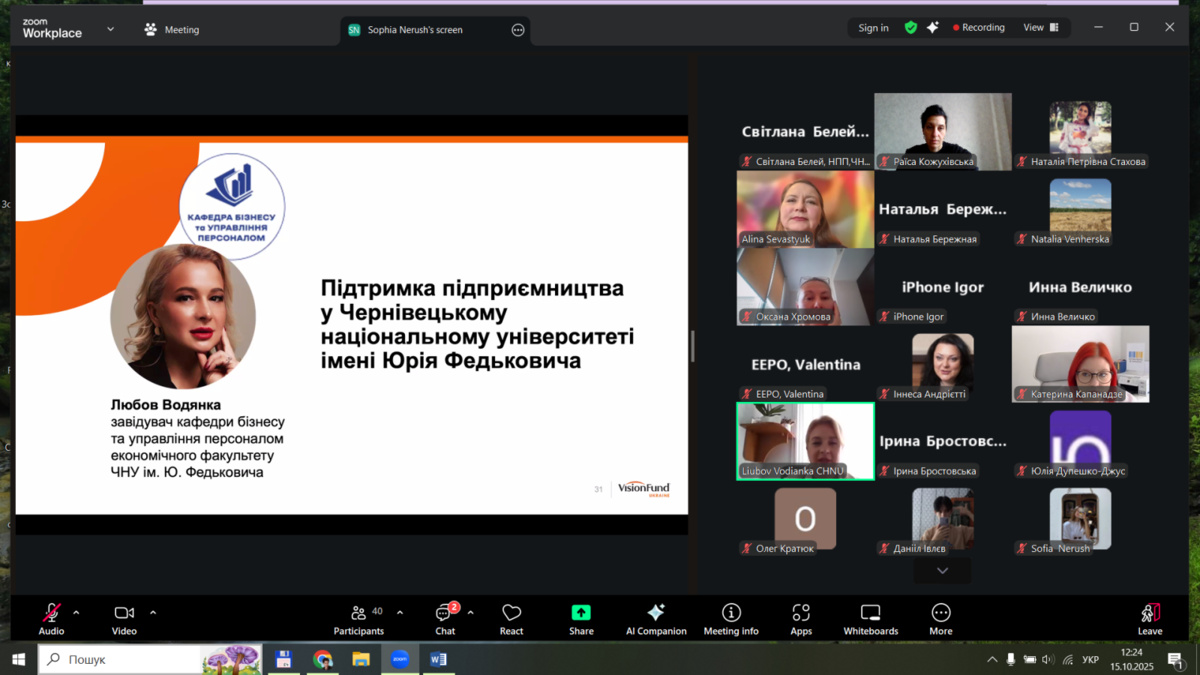Toggle the camera with Video button
The width and height of the screenshot is (1200, 675).
click(x=124, y=618)
